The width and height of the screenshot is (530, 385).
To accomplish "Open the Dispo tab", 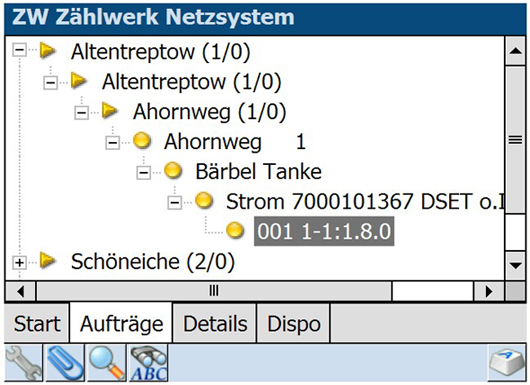I will pyautogui.click(x=293, y=324).
